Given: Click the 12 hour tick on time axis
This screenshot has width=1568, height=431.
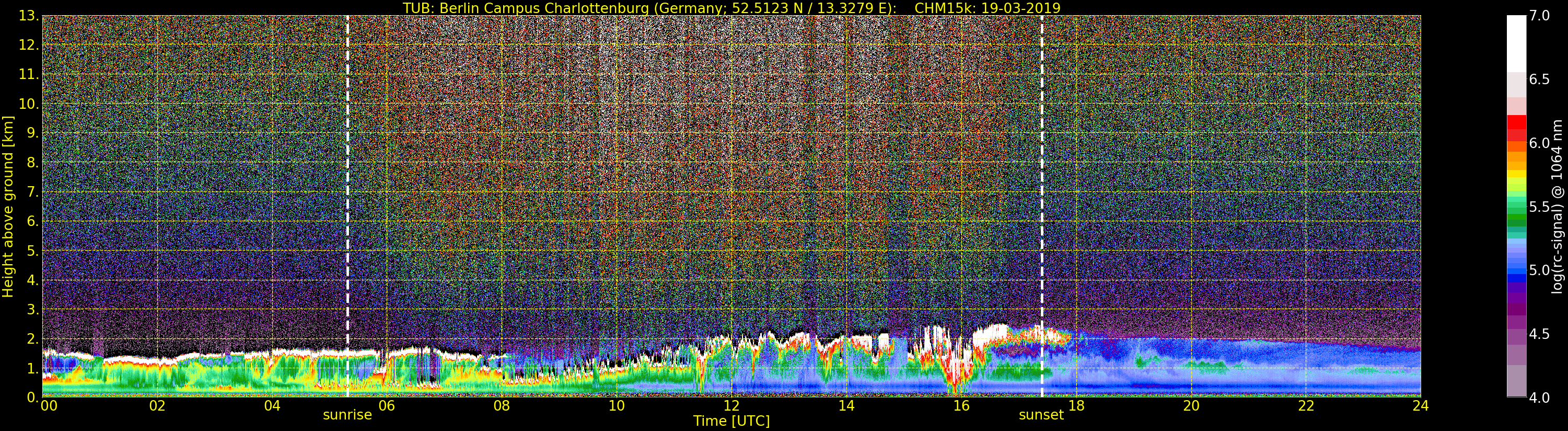Looking at the screenshot, I should tap(731, 406).
